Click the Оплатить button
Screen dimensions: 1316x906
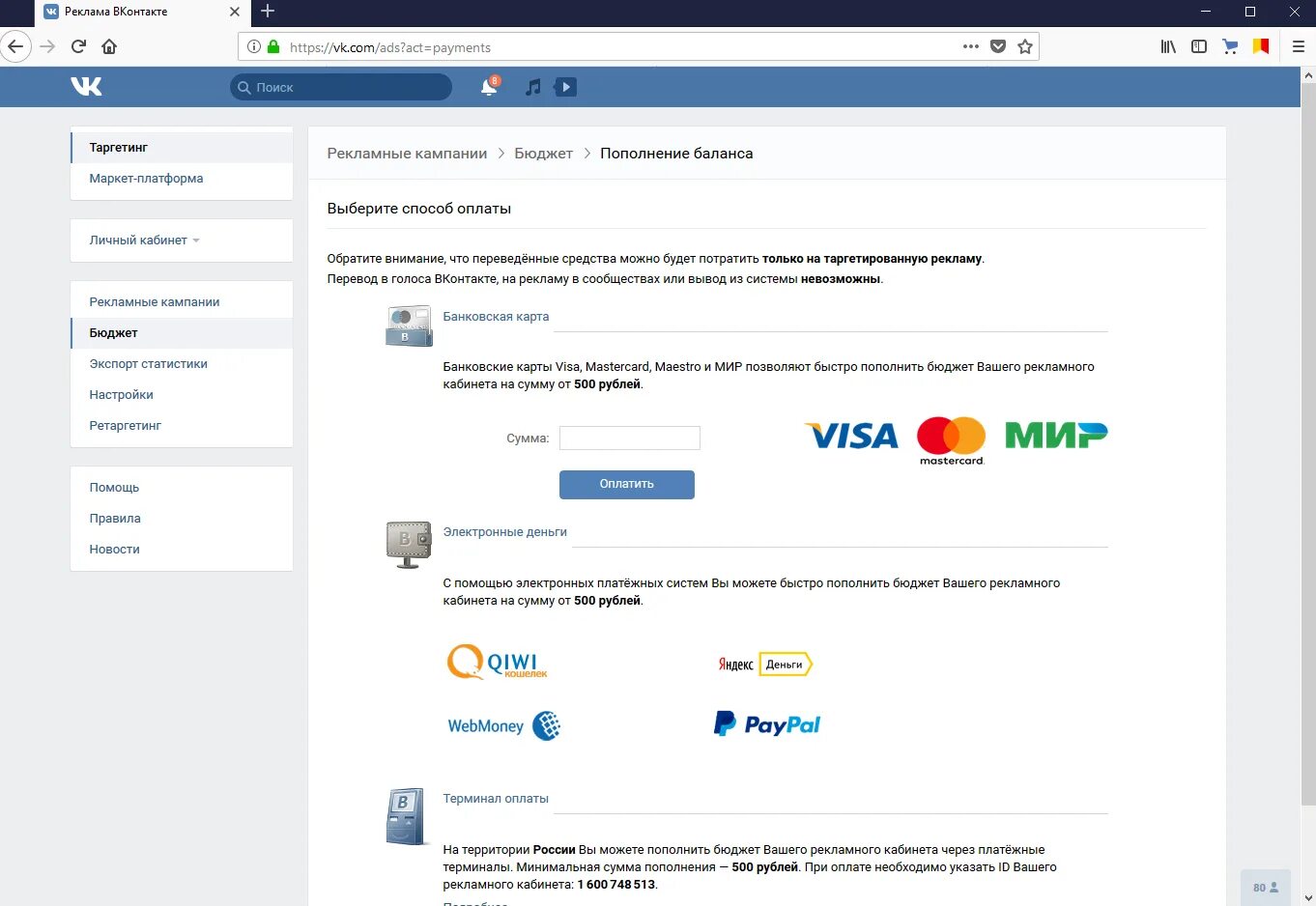pos(627,484)
